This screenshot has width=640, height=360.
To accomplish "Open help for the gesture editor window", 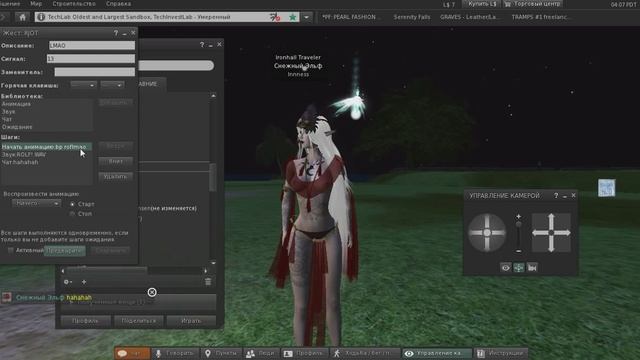I will click(x=116, y=33).
